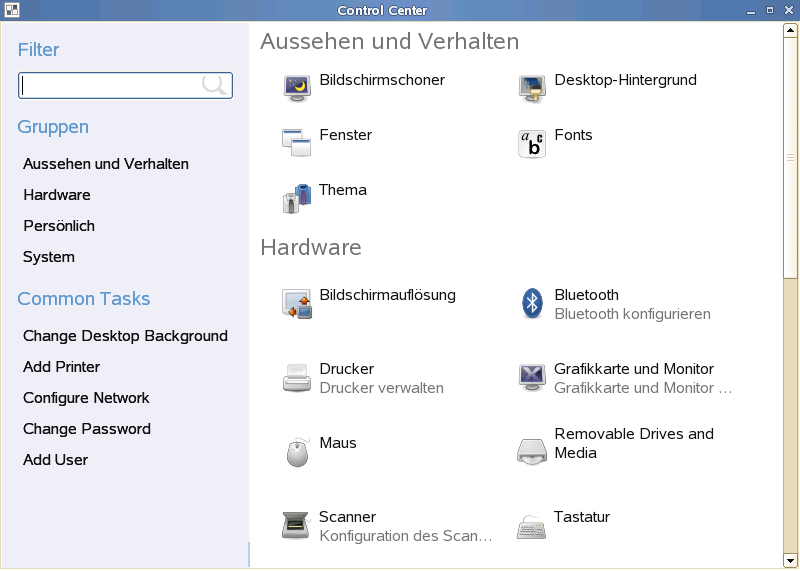Open the Fonts settings icon
The height and width of the screenshot is (571, 800).
[x=532, y=143]
